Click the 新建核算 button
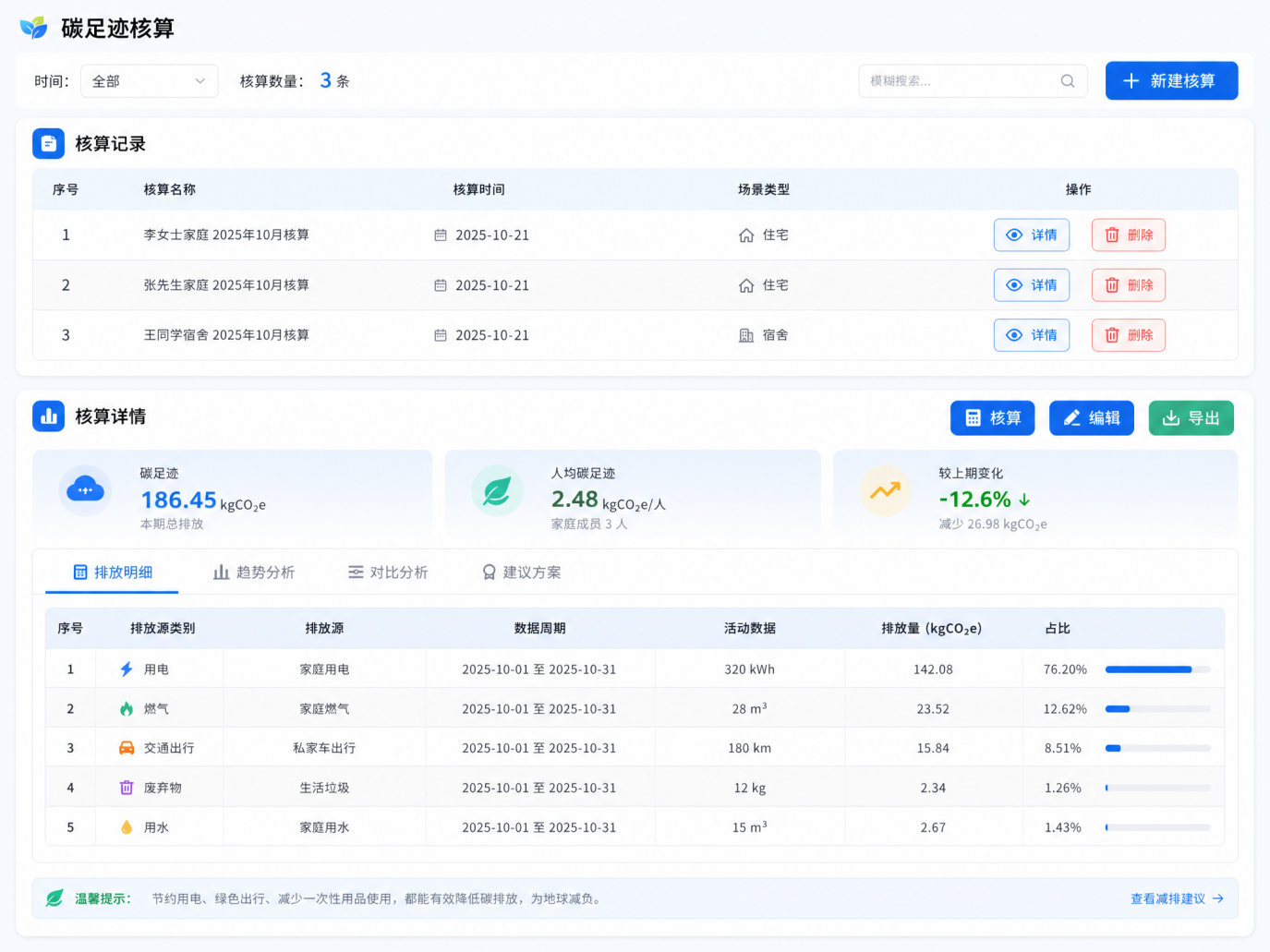1270x952 pixels. click(x=1171, y=81)
